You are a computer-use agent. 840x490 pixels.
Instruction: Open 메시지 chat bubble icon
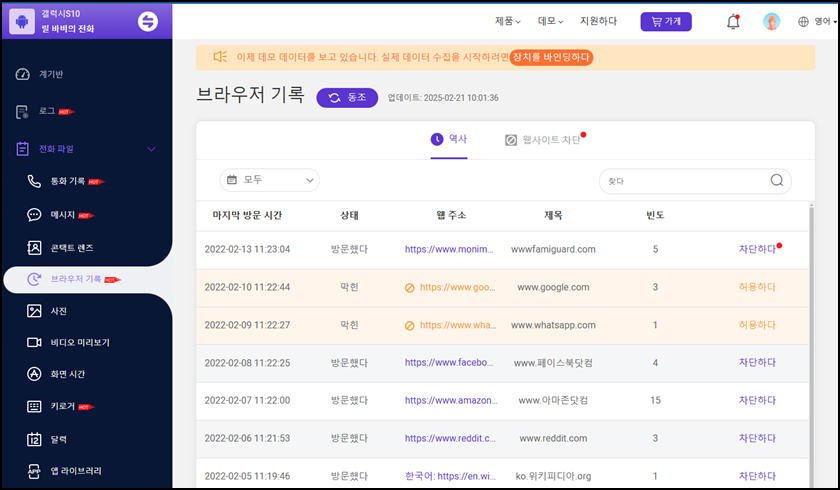pos(34,215)
